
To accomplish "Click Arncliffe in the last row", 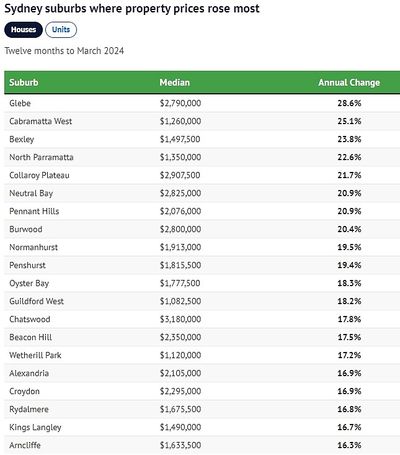I will 25,445.
